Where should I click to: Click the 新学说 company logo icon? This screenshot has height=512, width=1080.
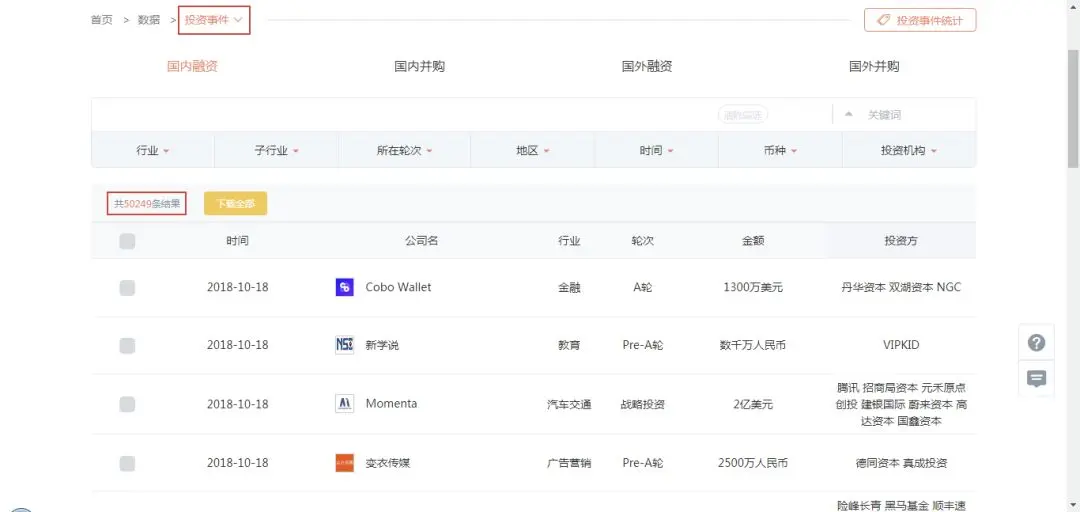point(344,345)
